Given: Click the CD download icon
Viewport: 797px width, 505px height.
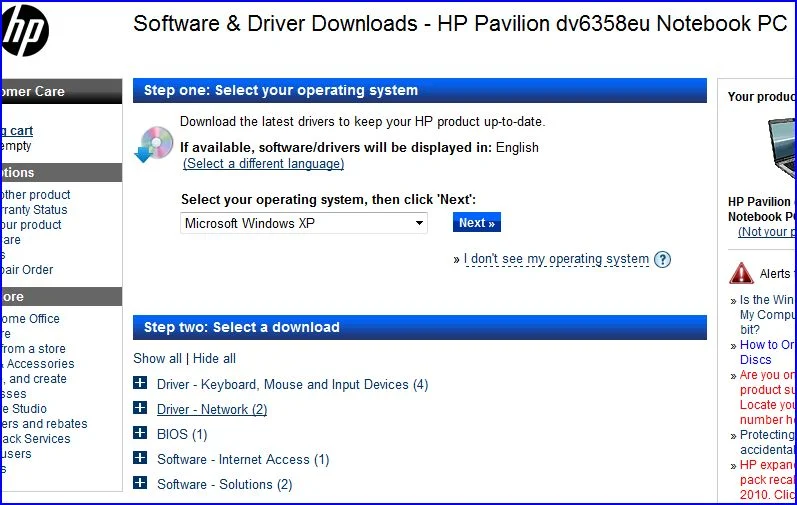Looking at the screenshot, I should 154,144.
